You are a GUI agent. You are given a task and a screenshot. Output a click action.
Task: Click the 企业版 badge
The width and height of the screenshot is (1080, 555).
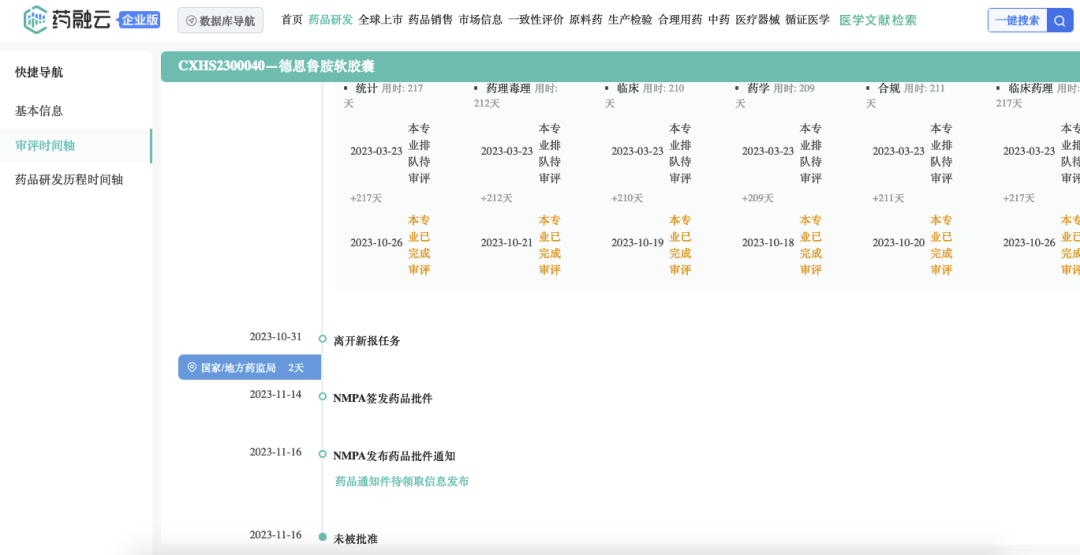point(139,20)
